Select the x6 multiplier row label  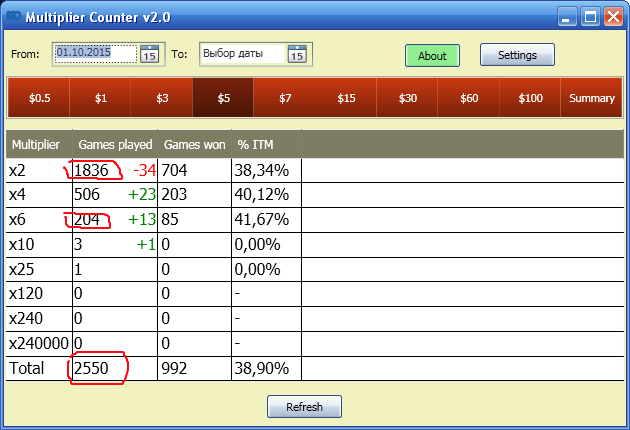point(17,219)
